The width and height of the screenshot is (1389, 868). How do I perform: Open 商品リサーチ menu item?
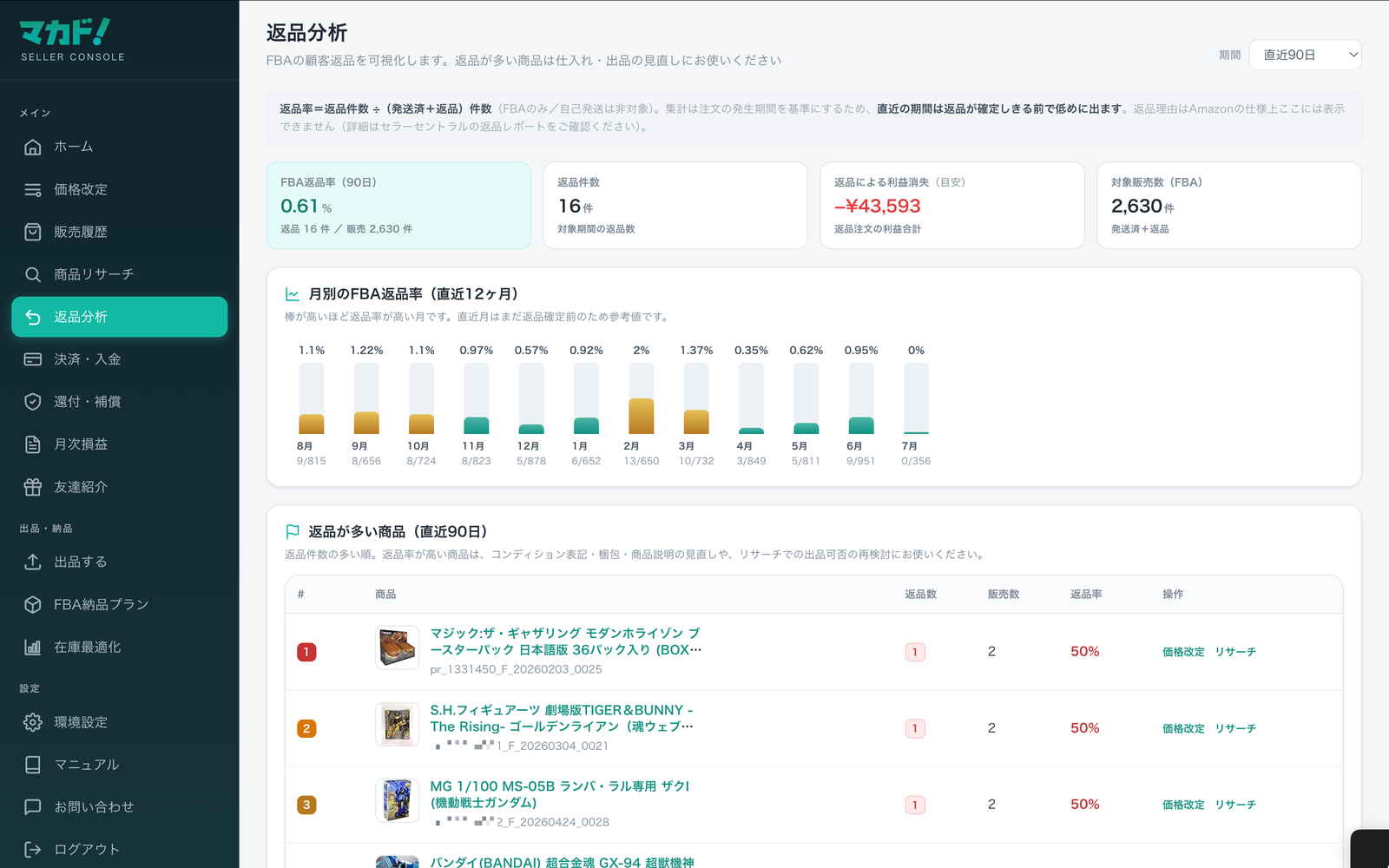(120, 274)
